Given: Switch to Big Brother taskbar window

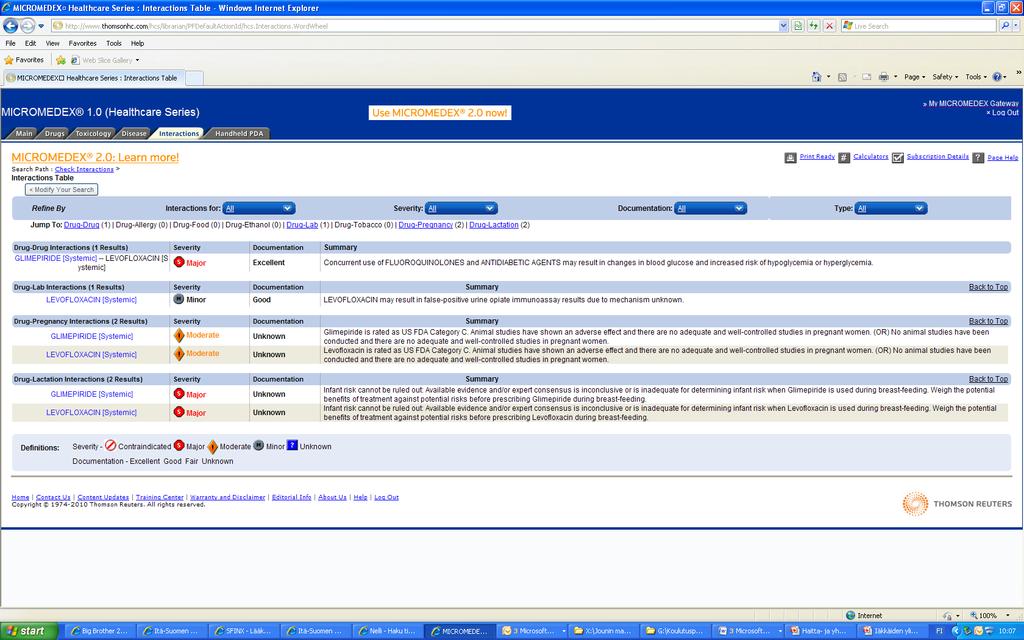Looking at the screenshot, I should click(101, 631).
